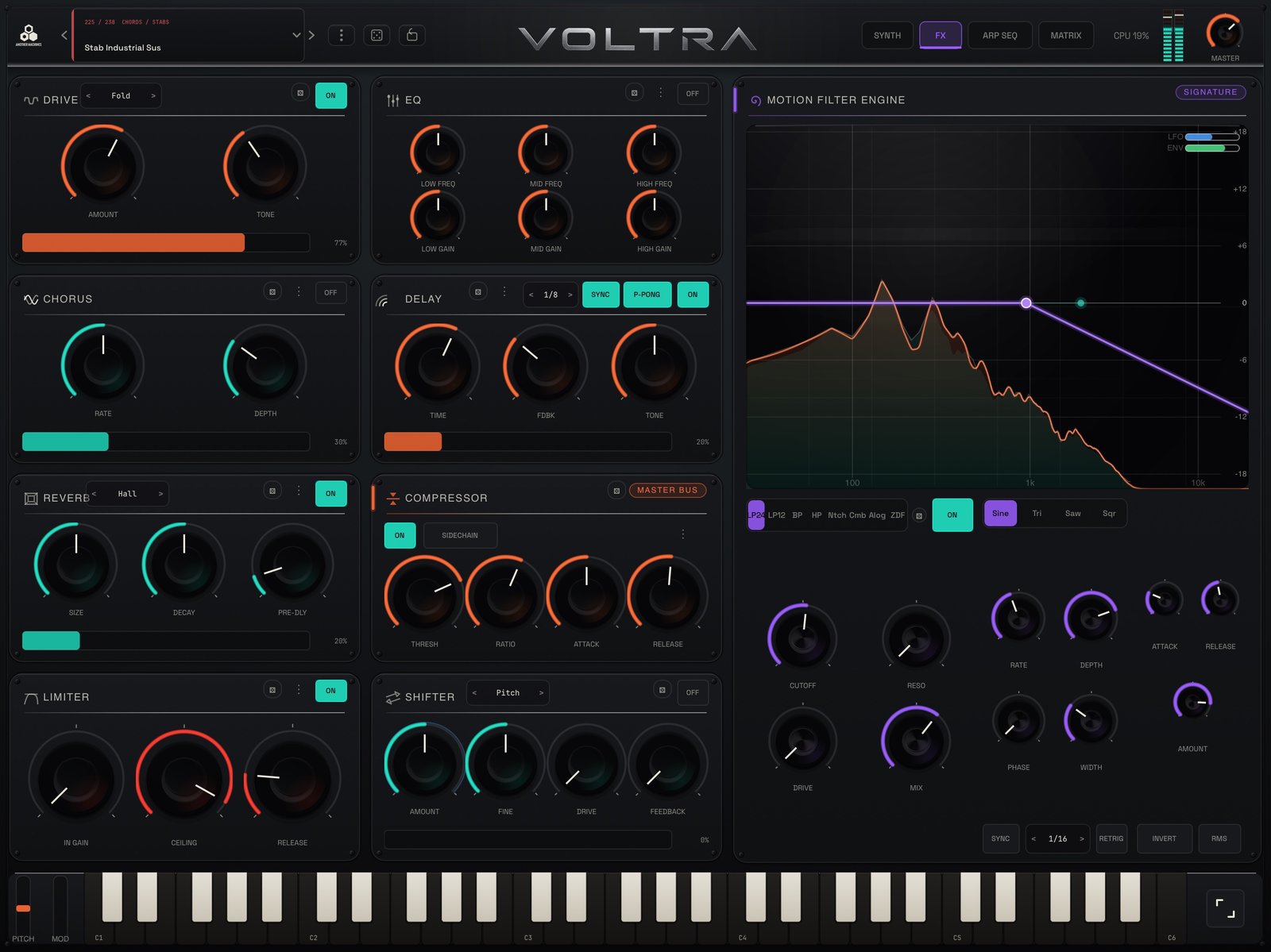Click the Shifter Pitch previous-mode arrow
The height and width of the screenshot is (952, 1271).
474,693
